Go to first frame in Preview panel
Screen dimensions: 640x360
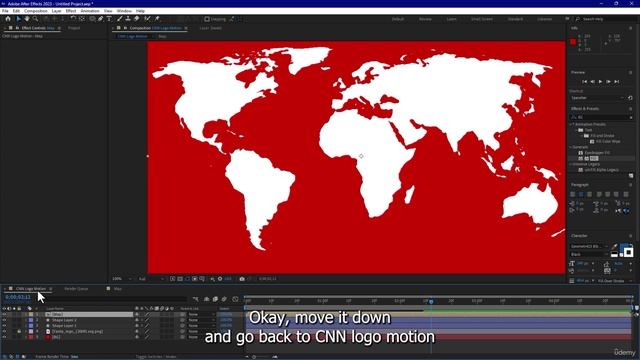pyautogui.click(x=584, y=82)
